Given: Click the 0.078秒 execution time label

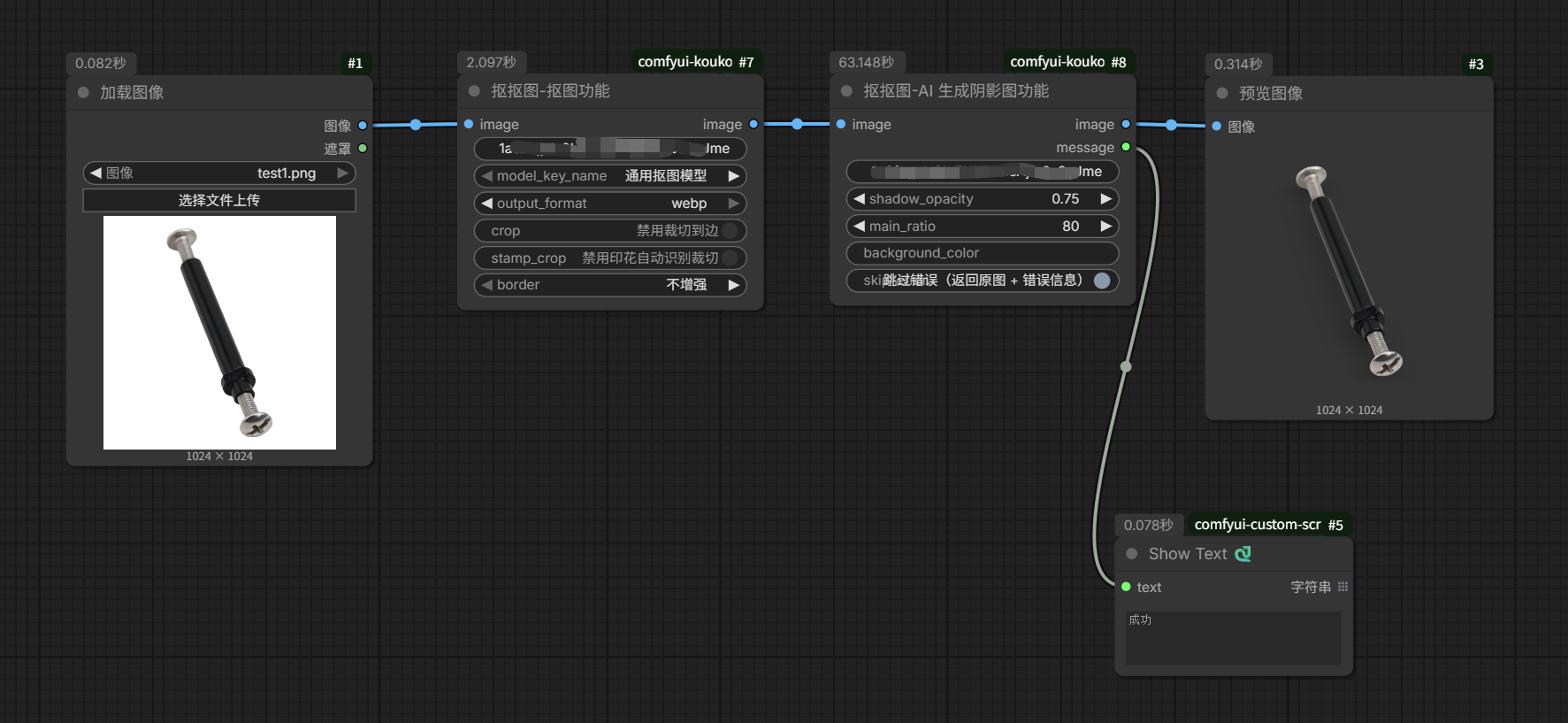Looking at the screenshot, I should coord(1148,526).
